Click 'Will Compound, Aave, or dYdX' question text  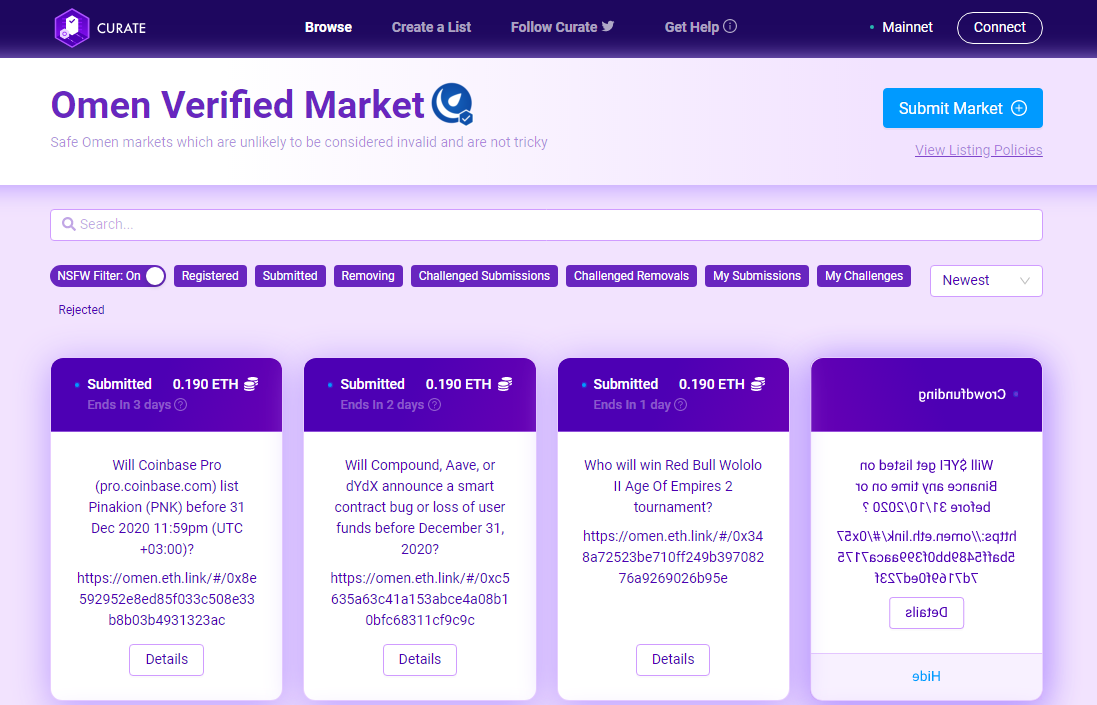click(420, 507)
